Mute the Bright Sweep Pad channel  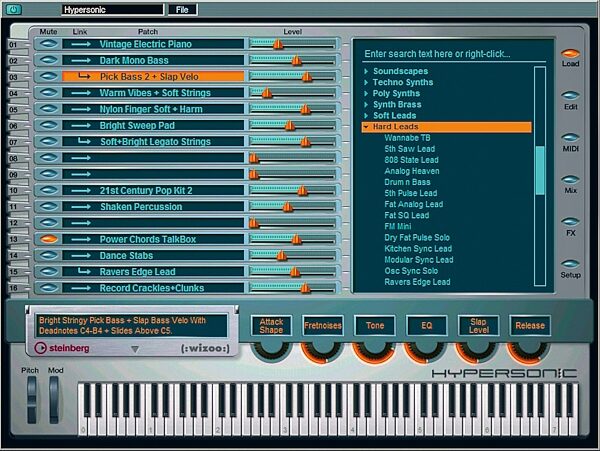tap(49, 125)
